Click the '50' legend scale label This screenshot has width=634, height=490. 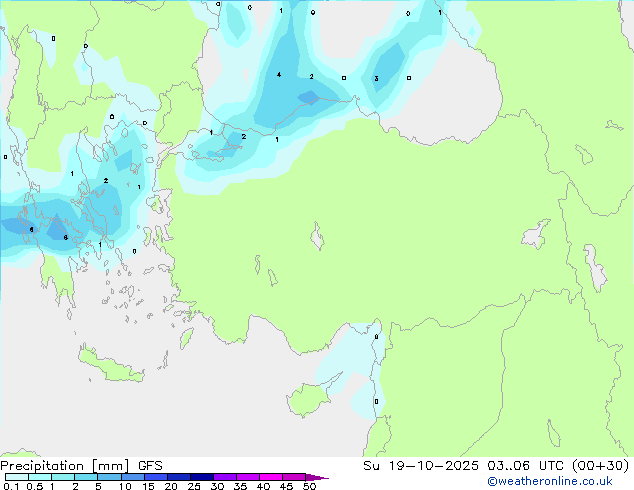pyautogui.click(x=309, y=486)
